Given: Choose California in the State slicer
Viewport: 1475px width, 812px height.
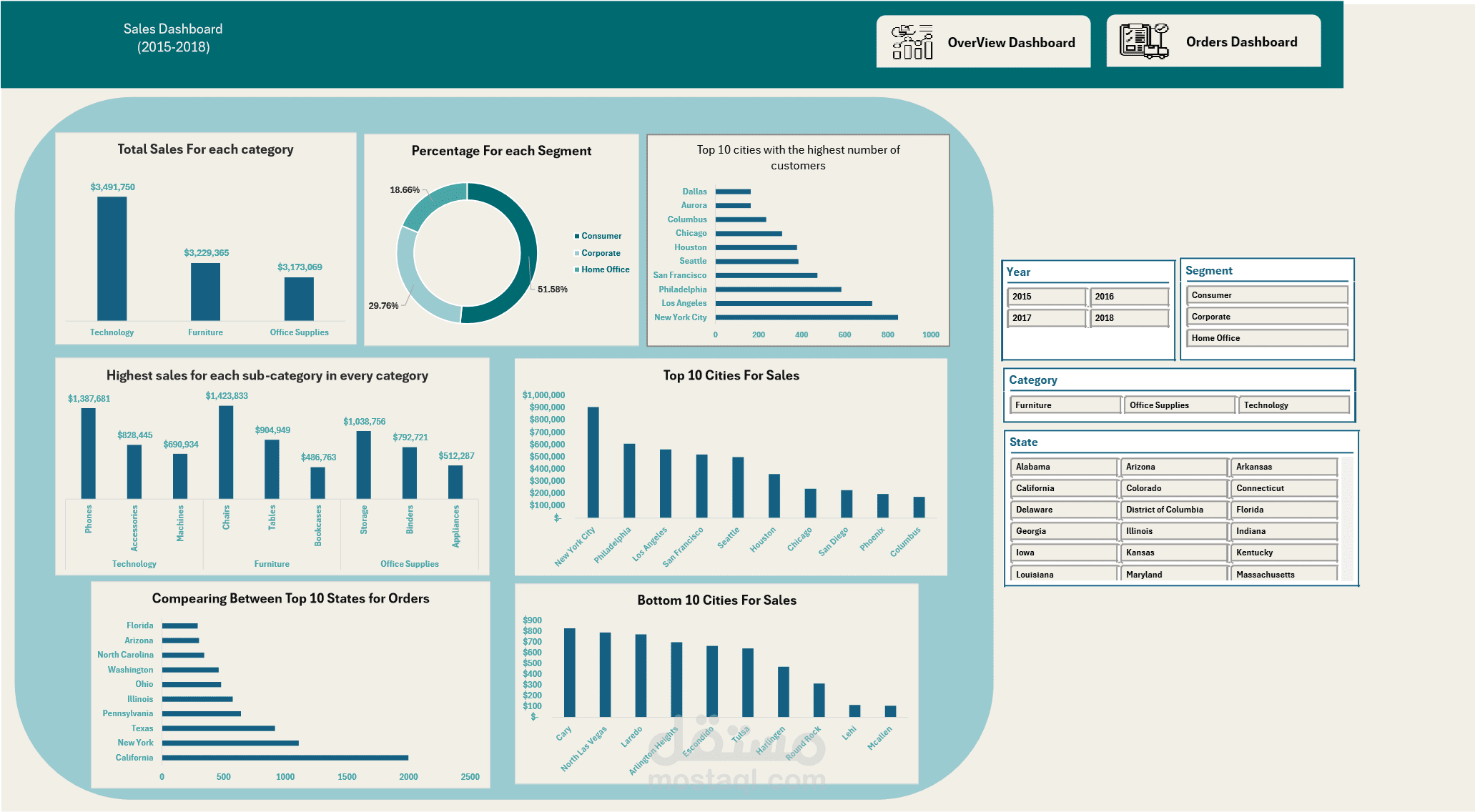Looking at the screenshot, I should pyautogui.click(x=1063, y=488).
